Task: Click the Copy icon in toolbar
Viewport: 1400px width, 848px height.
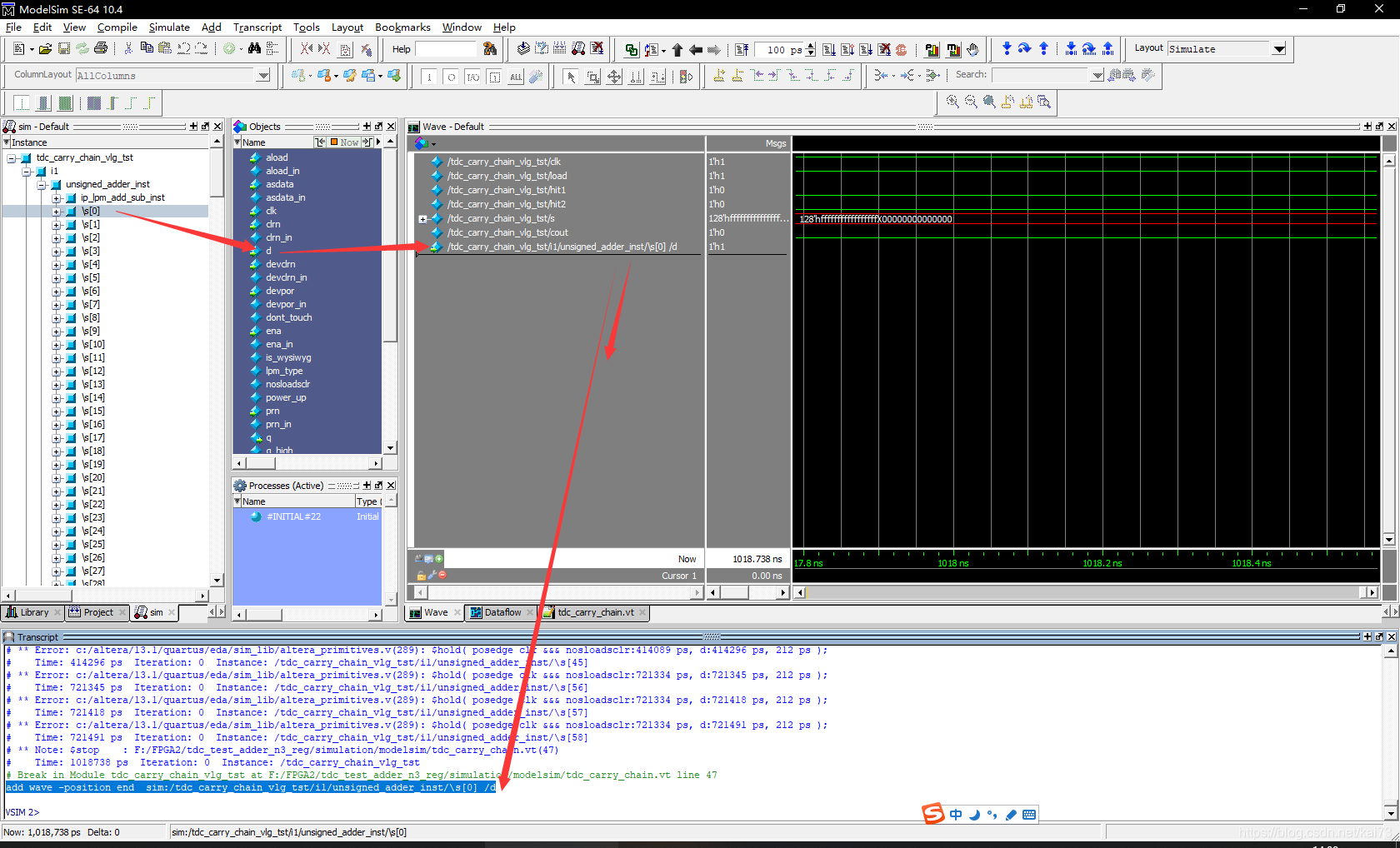Action: coord(147,48)
